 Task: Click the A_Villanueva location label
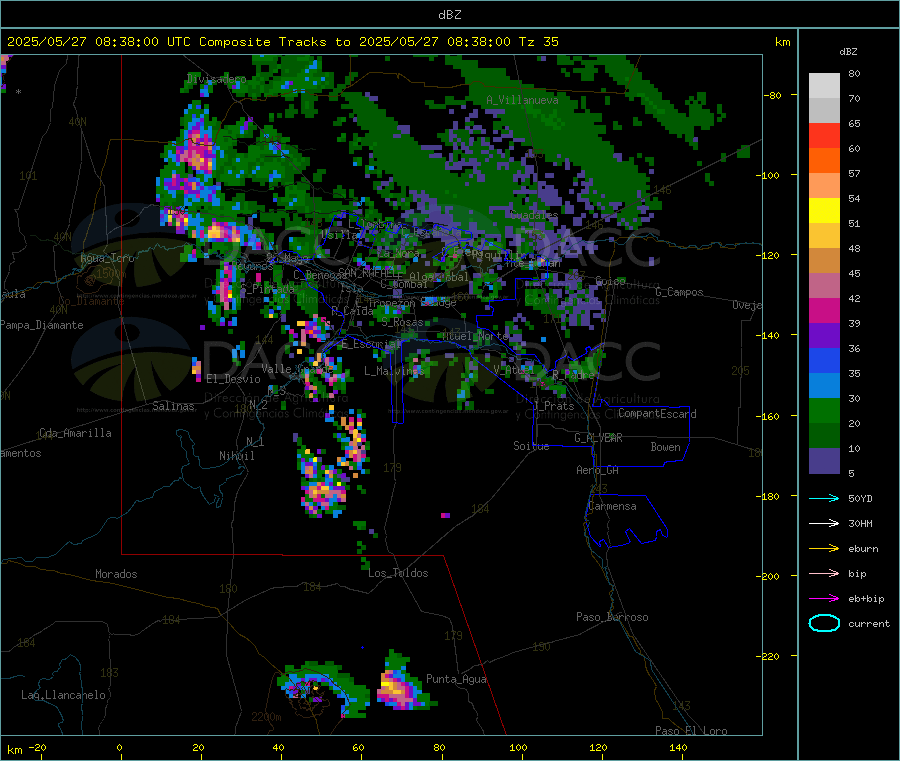click(522, 100)
